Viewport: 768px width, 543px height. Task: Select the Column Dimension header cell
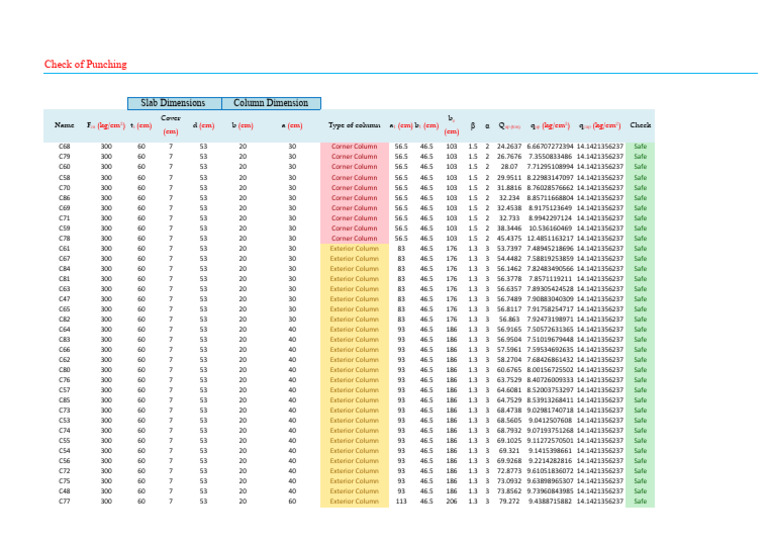(x=271, y=103)
